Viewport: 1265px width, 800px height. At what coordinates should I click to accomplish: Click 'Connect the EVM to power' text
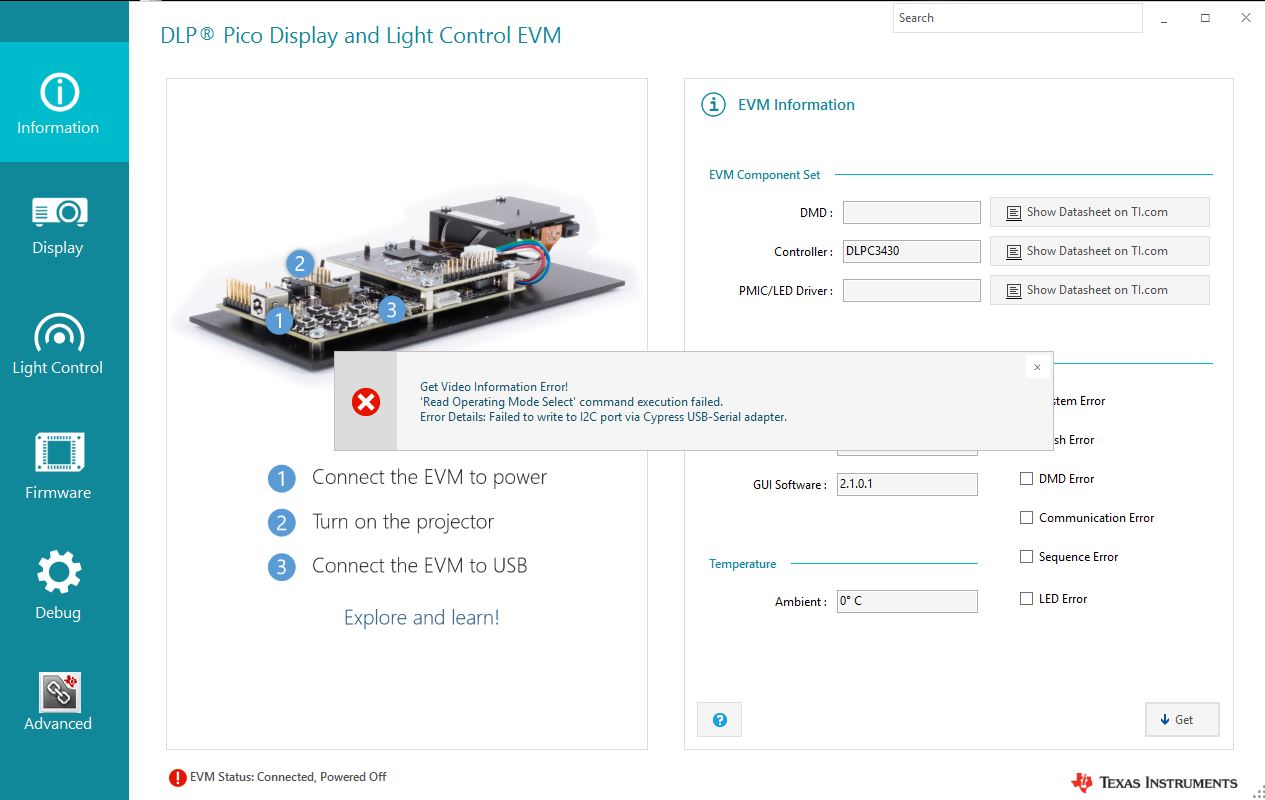click(429, 477)
